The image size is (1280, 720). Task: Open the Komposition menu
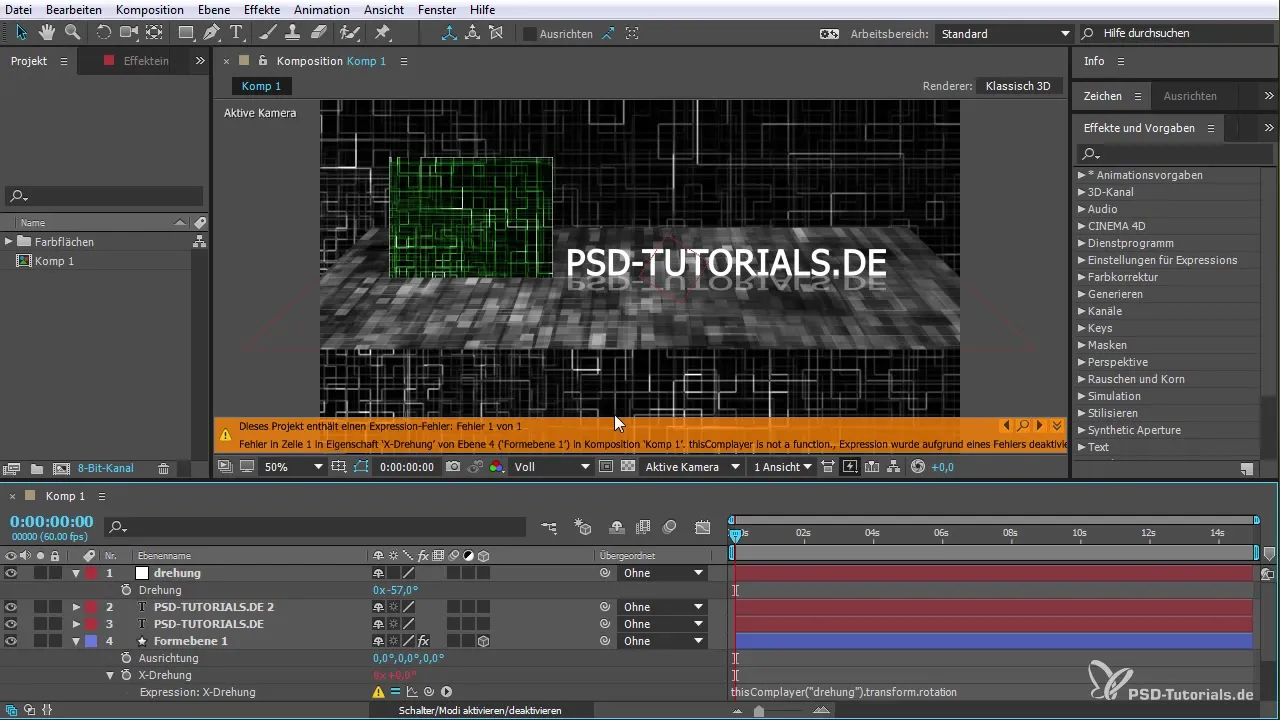150,9
